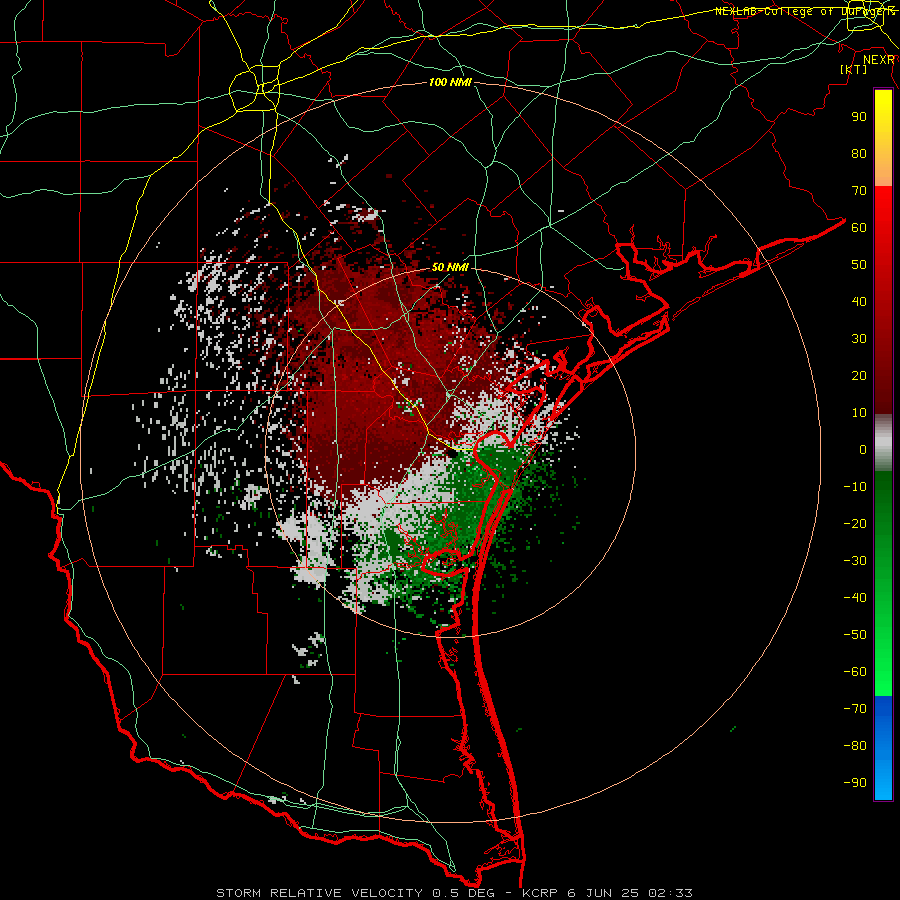900x900 pixels.
Task: Click the NEXR label above the scale
Action: 878,60
